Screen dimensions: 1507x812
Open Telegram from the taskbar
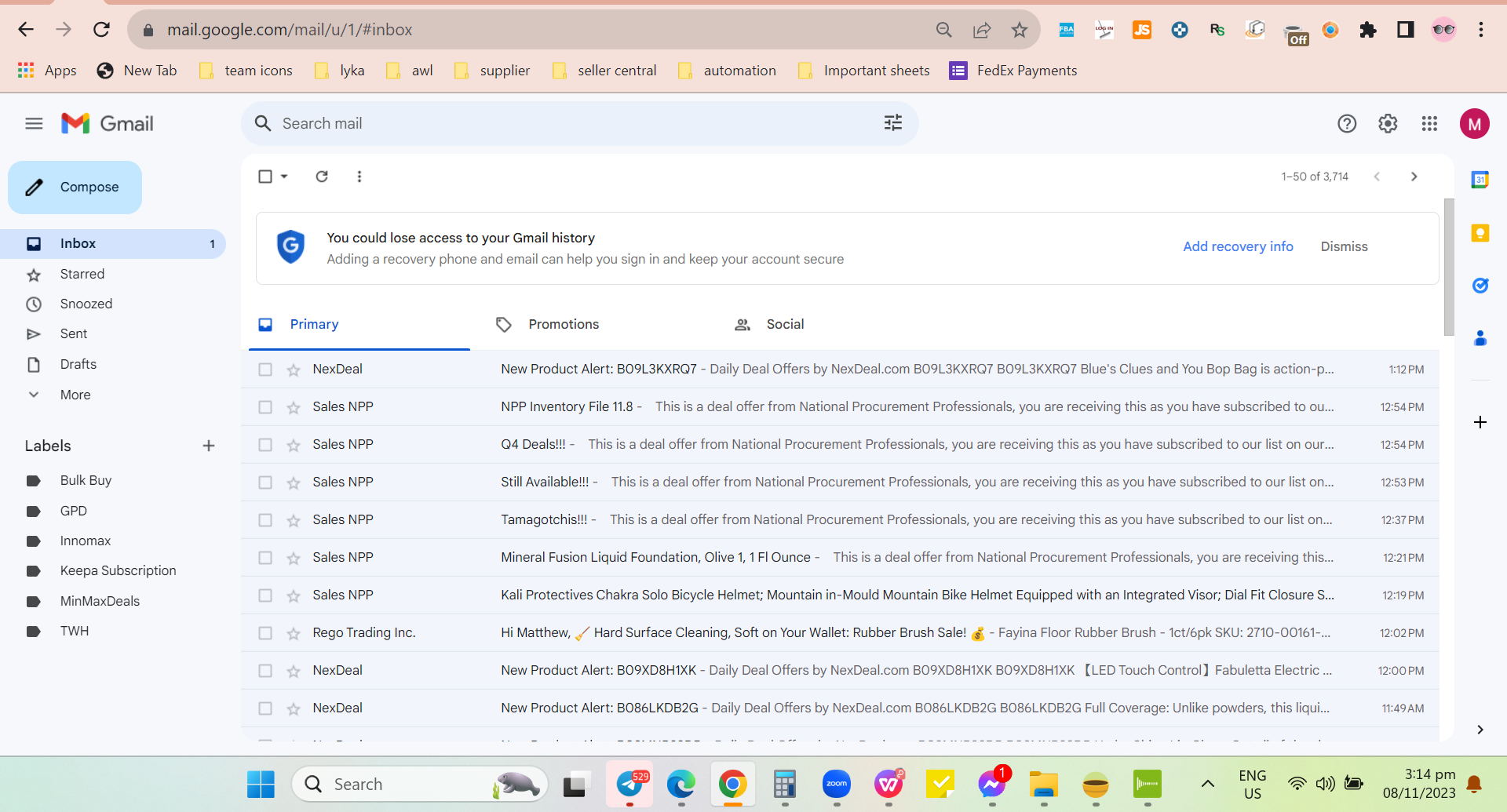(x=630, y=784)
